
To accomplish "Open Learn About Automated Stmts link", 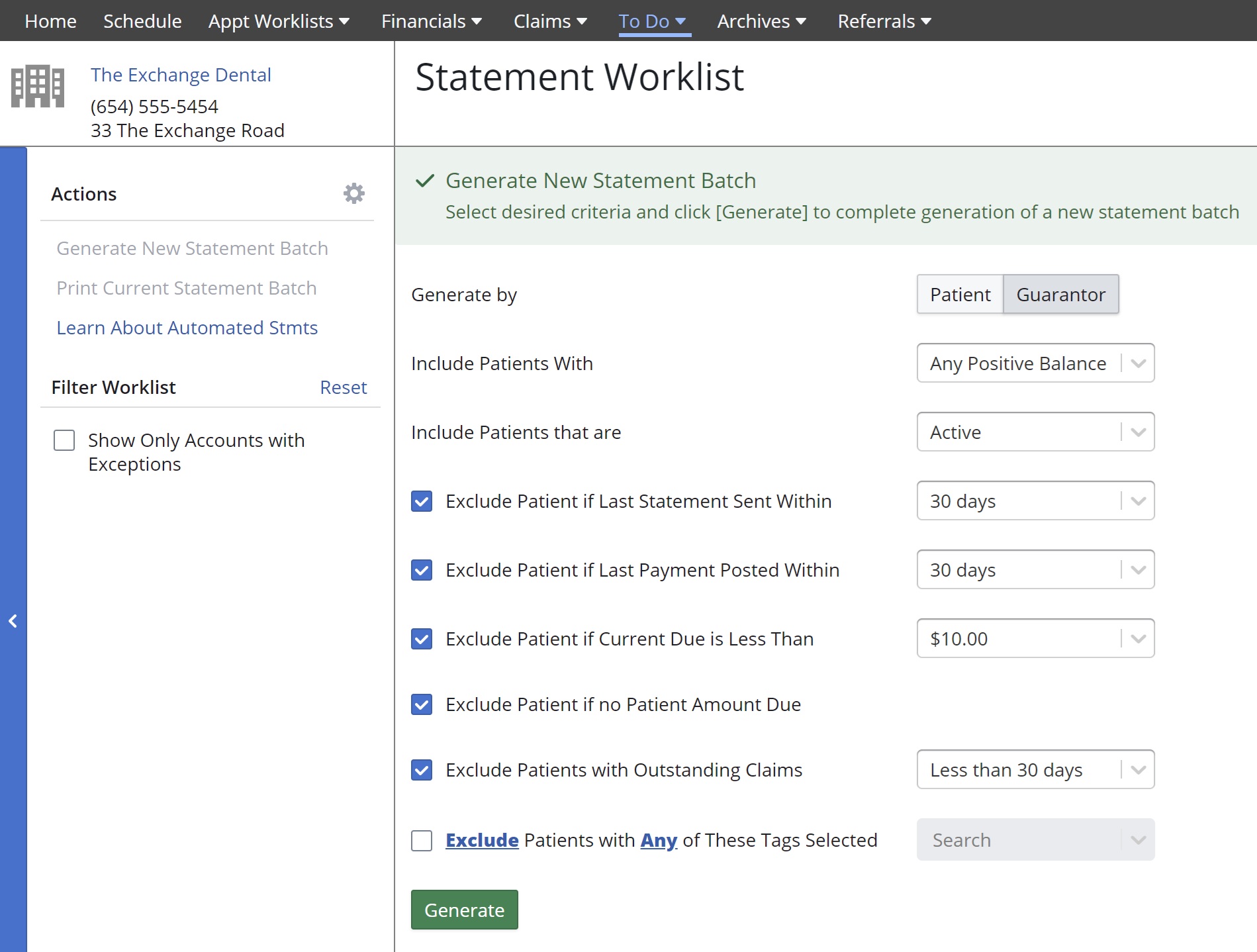I will [x=187, y=328].
